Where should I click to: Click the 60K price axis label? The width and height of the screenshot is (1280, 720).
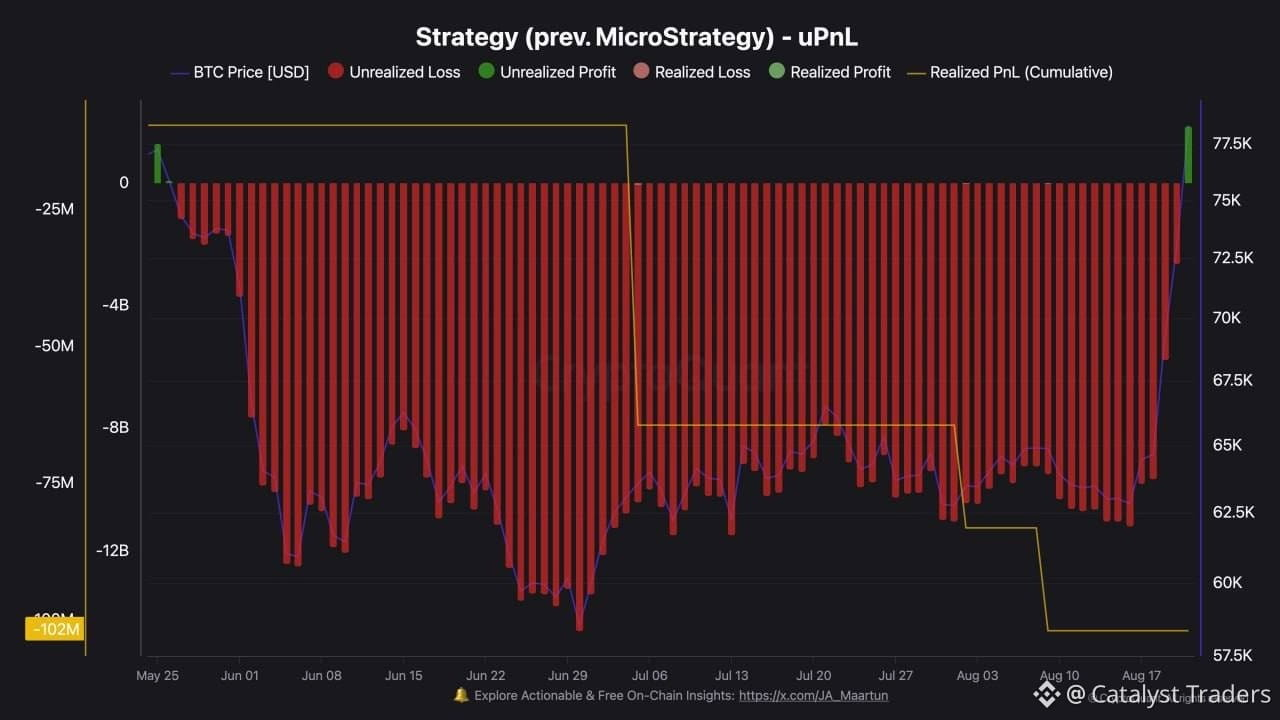(x=1226, y=583)
